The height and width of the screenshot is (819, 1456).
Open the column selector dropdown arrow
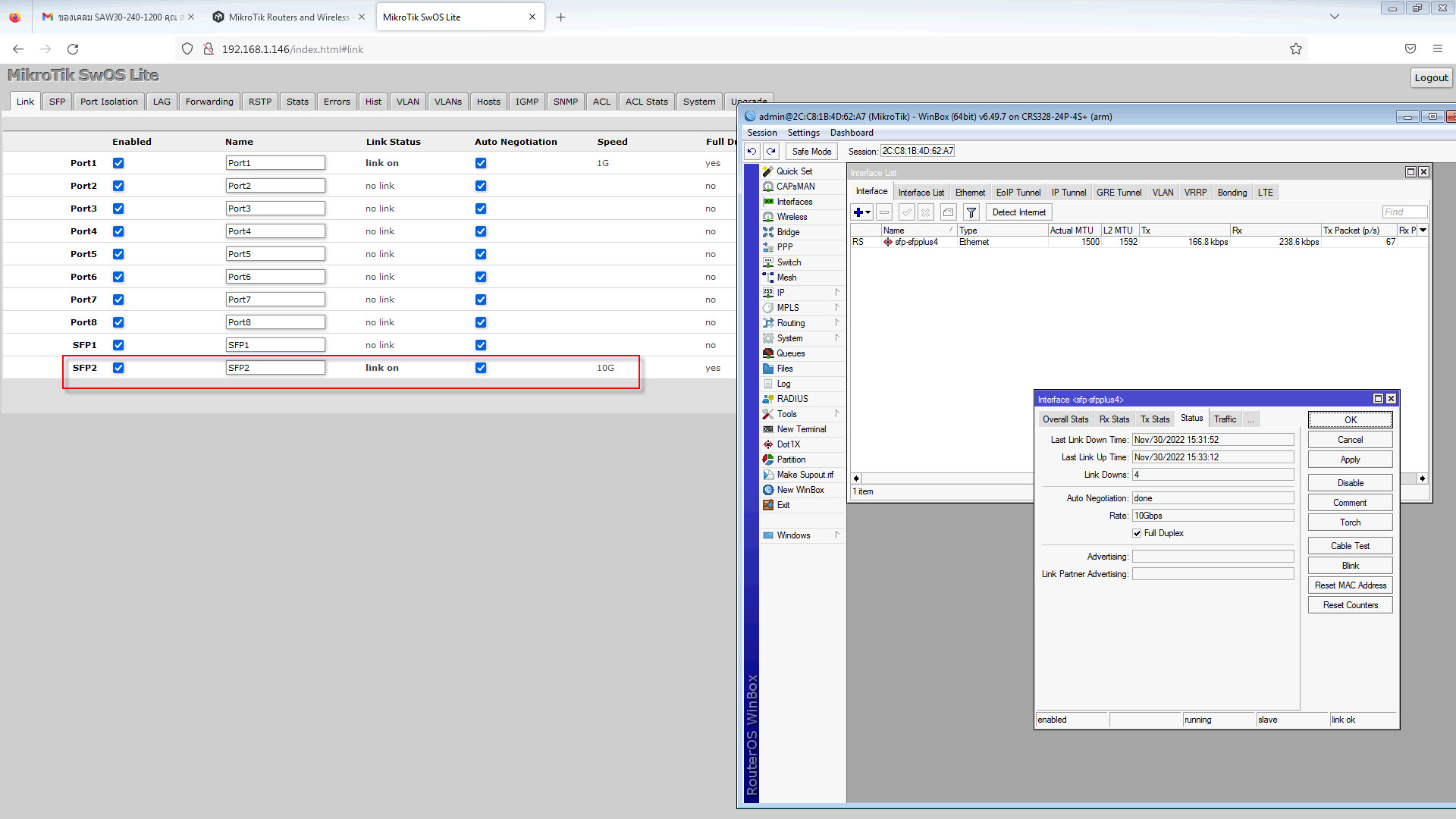(1423, 231)
